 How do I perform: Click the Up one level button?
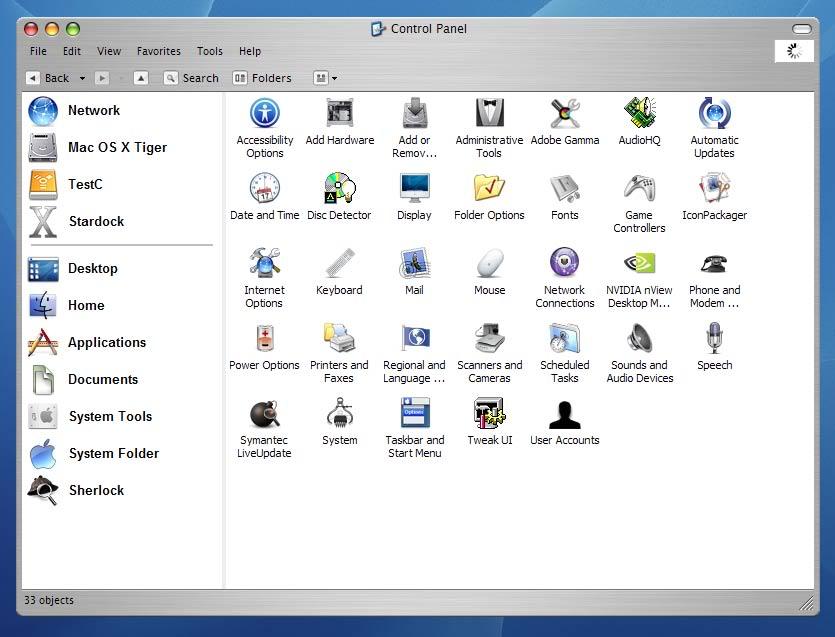141,78
